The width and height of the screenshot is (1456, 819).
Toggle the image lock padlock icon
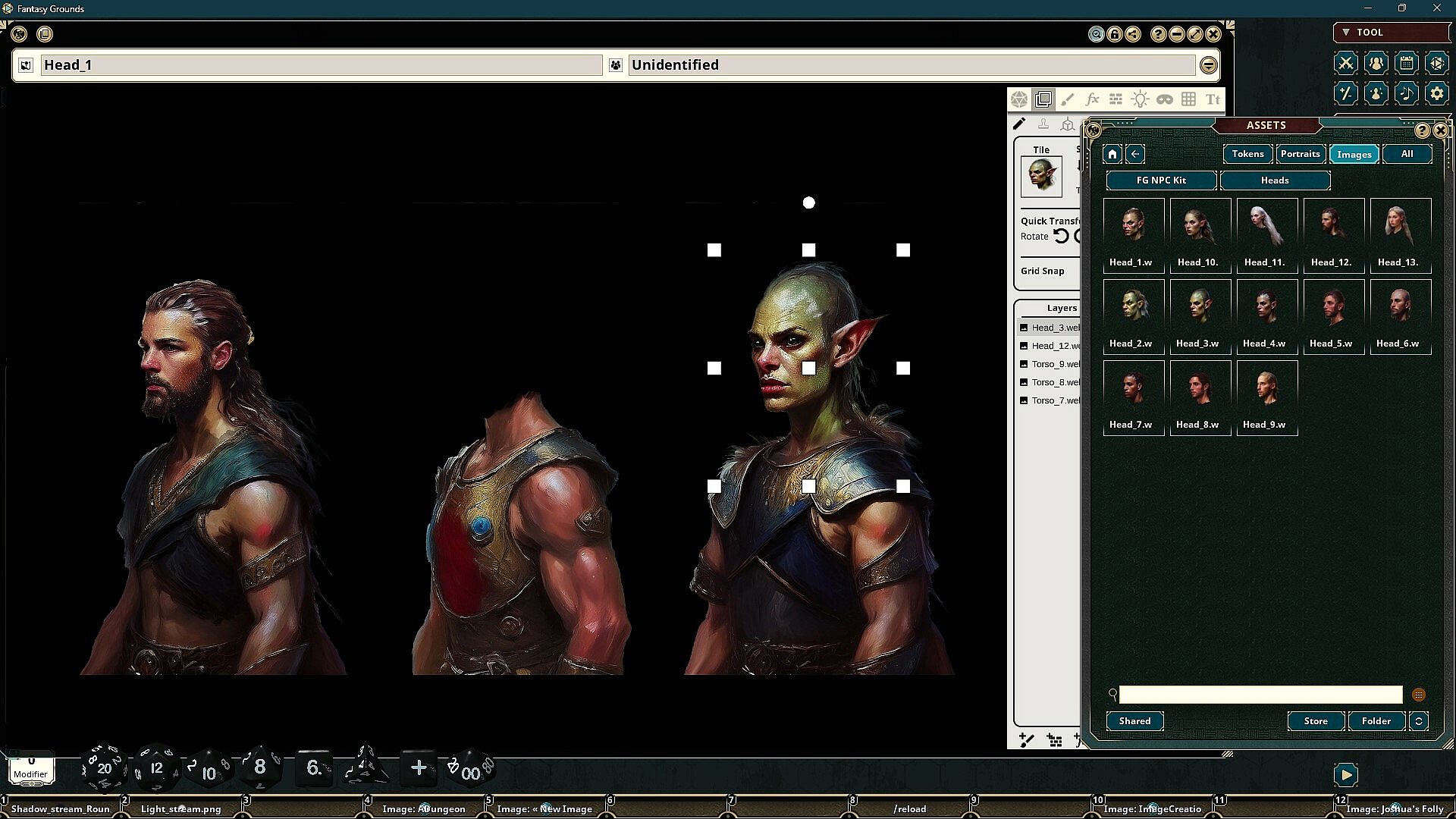(1114, 34)
